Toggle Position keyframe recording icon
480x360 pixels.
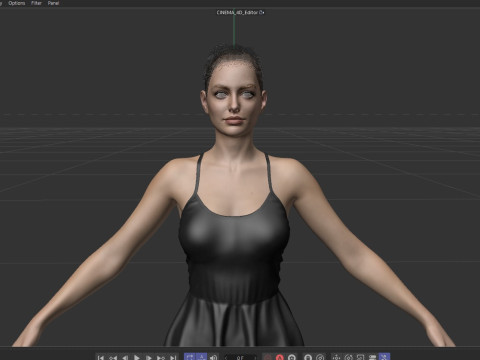[336, 358]
